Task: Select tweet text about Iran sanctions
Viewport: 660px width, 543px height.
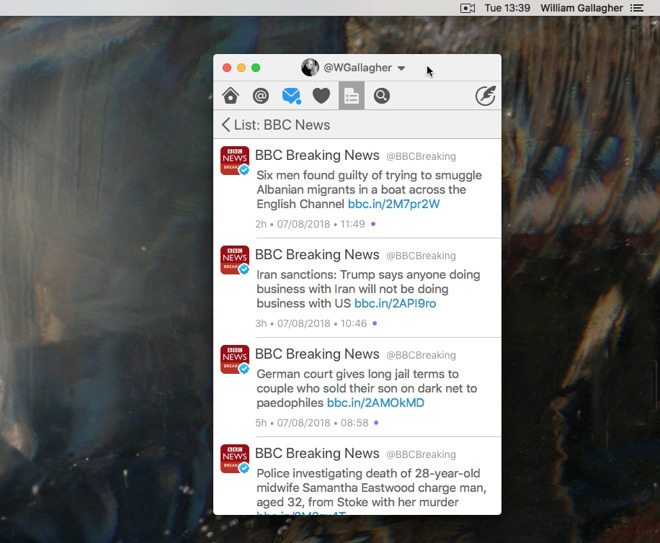Action: click(368, 289)
